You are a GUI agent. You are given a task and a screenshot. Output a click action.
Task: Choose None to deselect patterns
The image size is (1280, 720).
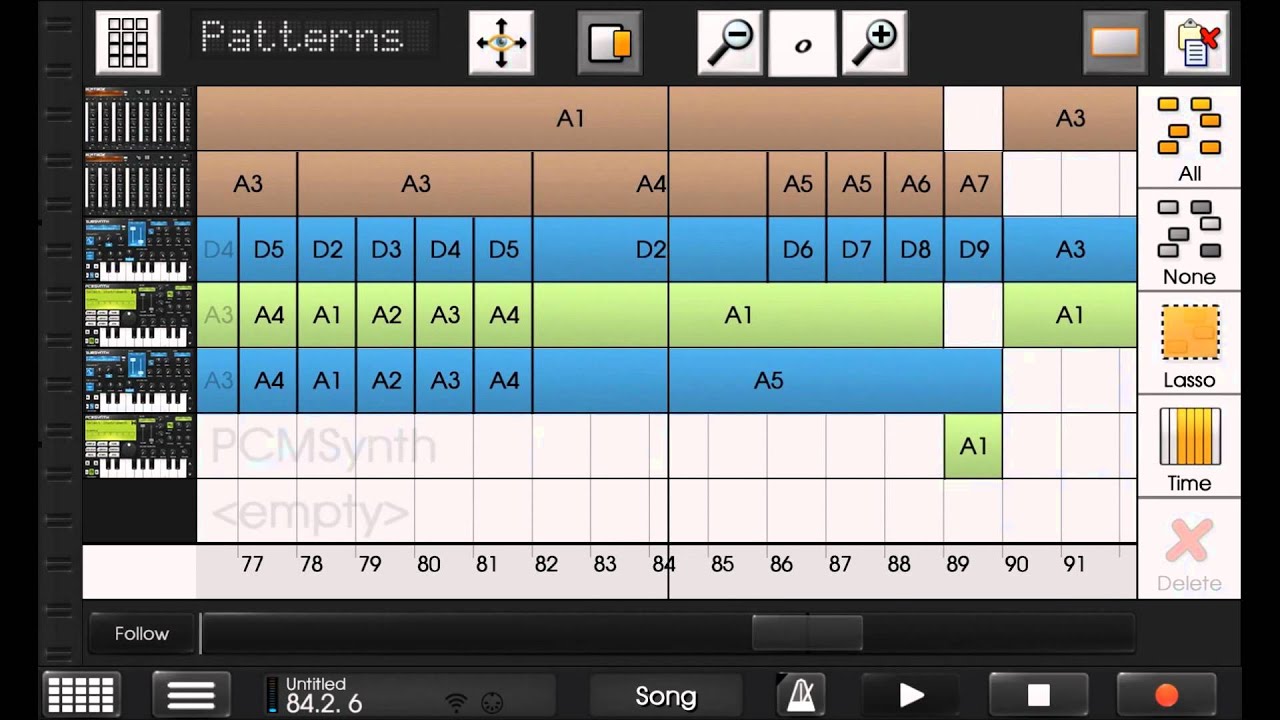1189,240
